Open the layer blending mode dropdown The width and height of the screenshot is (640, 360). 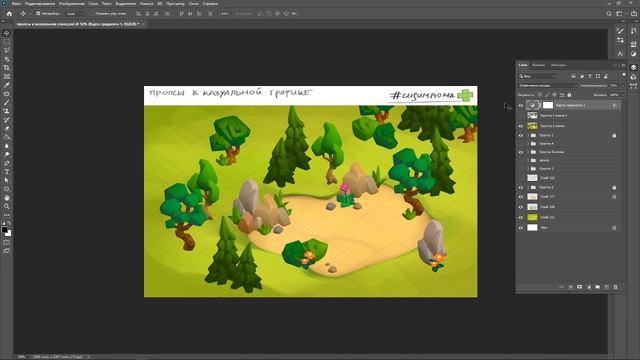point(548,86)
